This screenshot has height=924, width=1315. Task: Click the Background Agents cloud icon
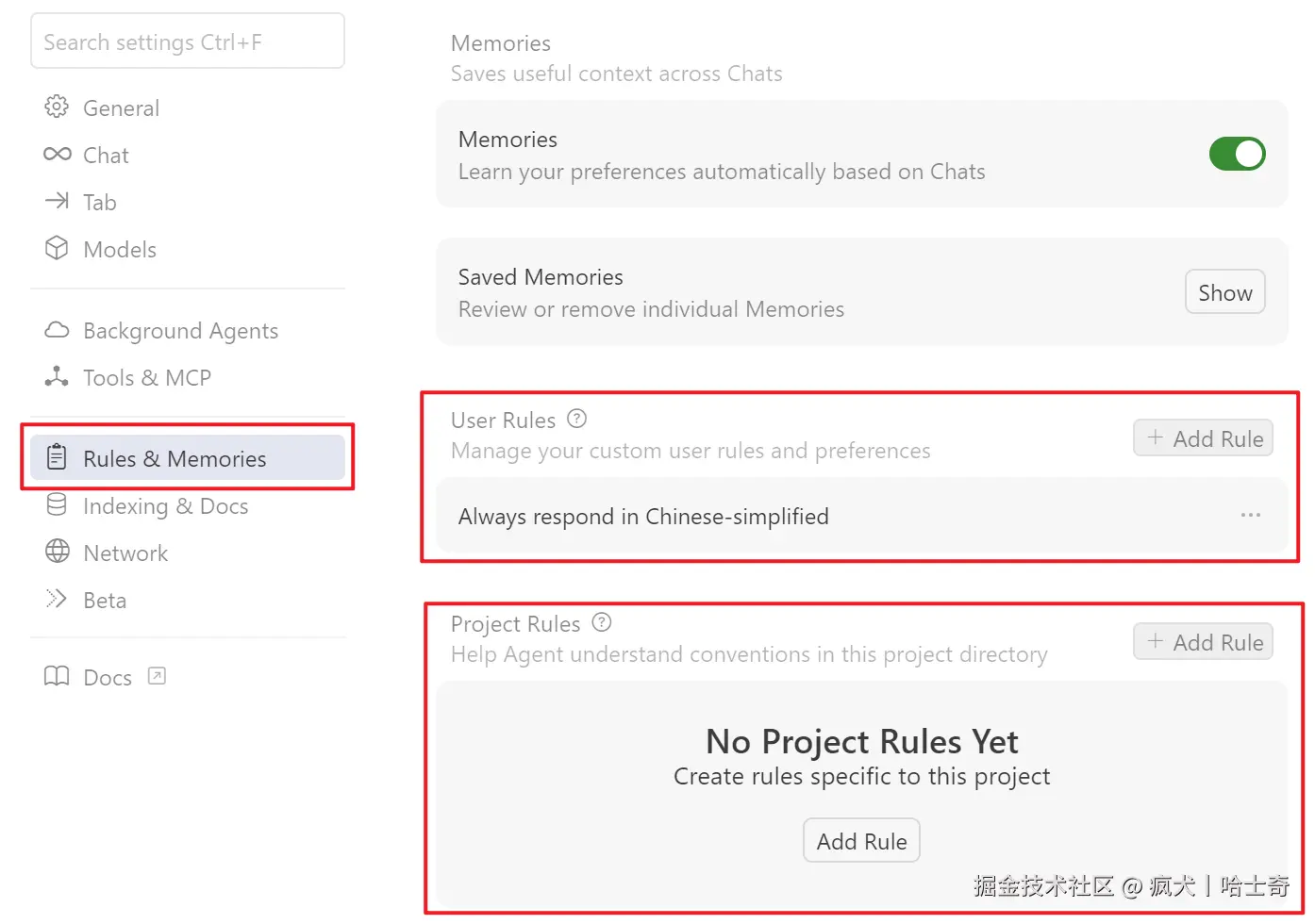pyautogui.click(x=57, y=330)
